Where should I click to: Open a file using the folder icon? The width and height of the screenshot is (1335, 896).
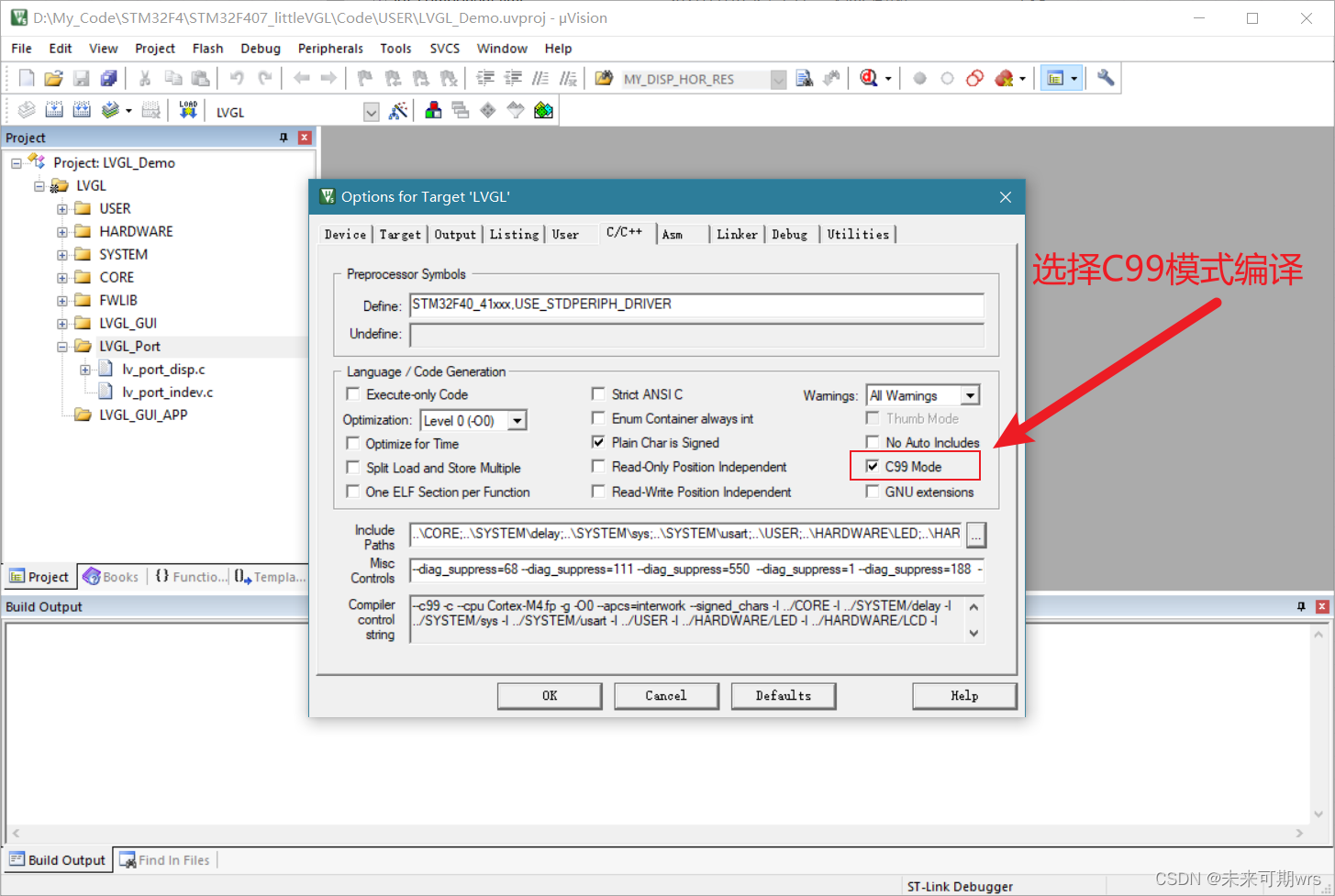[53, 79]
